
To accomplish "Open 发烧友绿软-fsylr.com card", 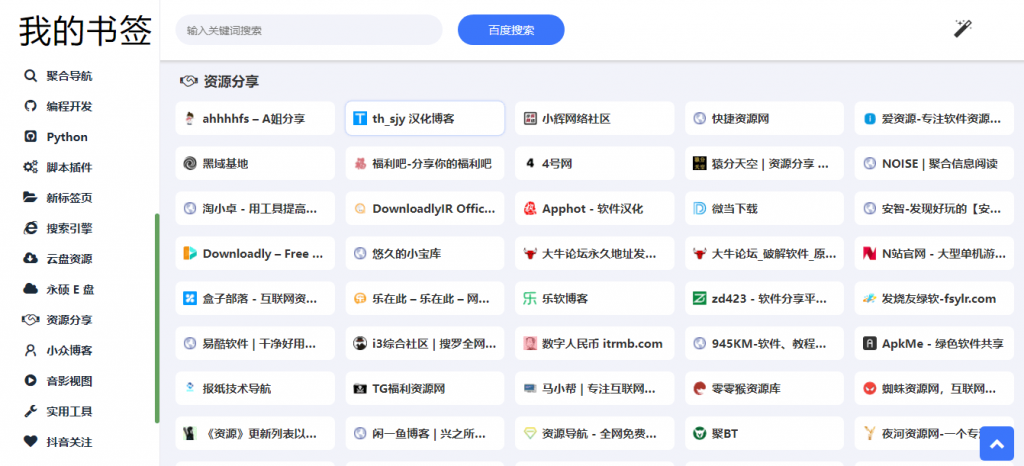I will [934, 298].
